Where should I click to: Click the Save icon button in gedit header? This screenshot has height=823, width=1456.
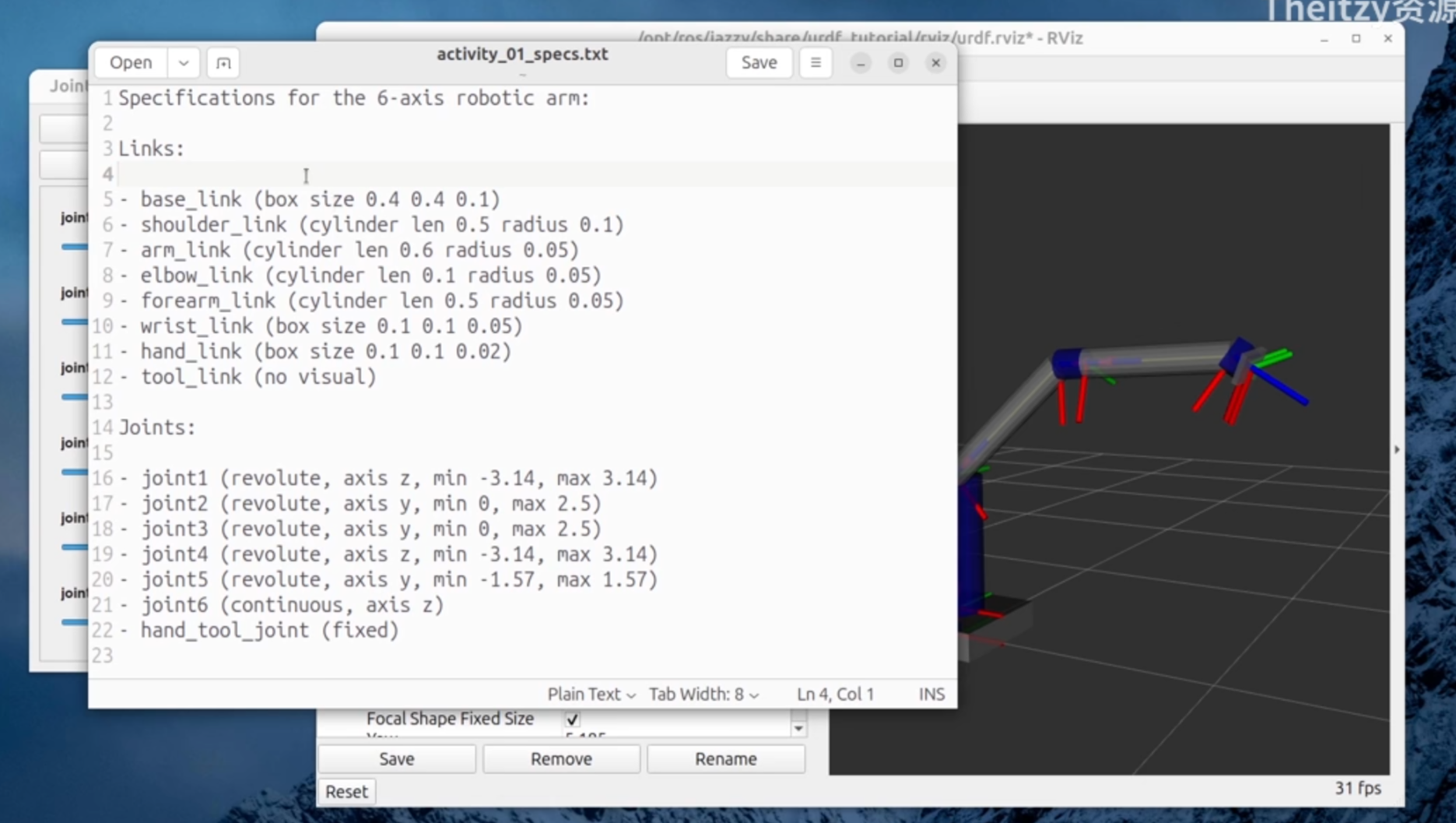point(759,62)
